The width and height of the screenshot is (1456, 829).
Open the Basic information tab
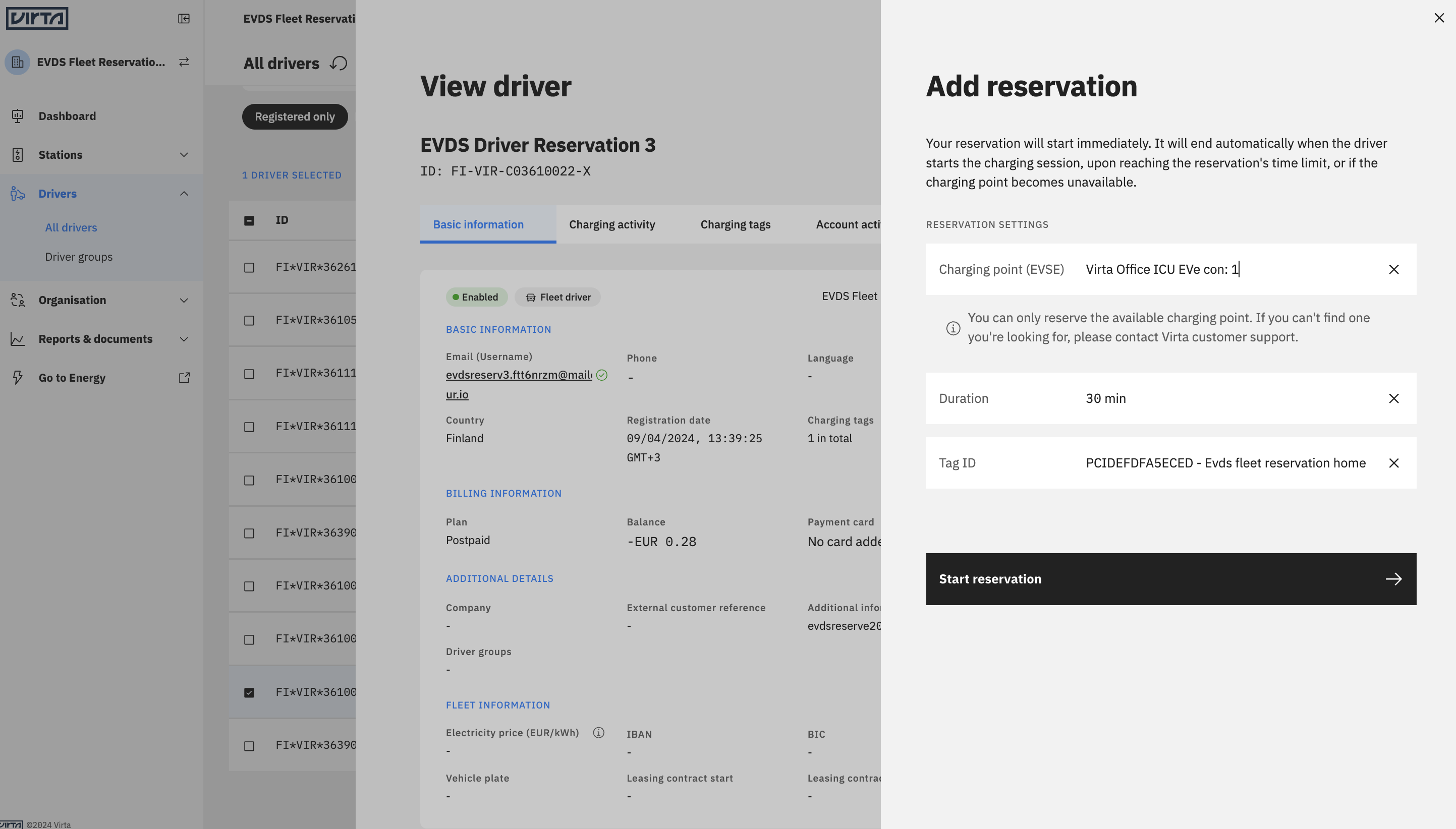488,224
